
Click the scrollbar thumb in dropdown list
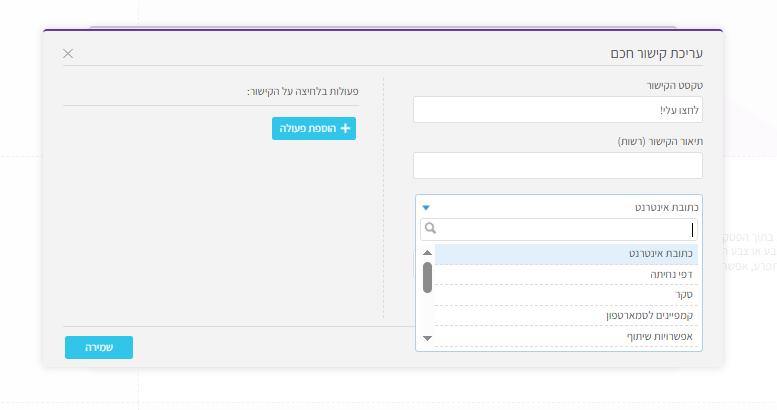coord(428,277)
